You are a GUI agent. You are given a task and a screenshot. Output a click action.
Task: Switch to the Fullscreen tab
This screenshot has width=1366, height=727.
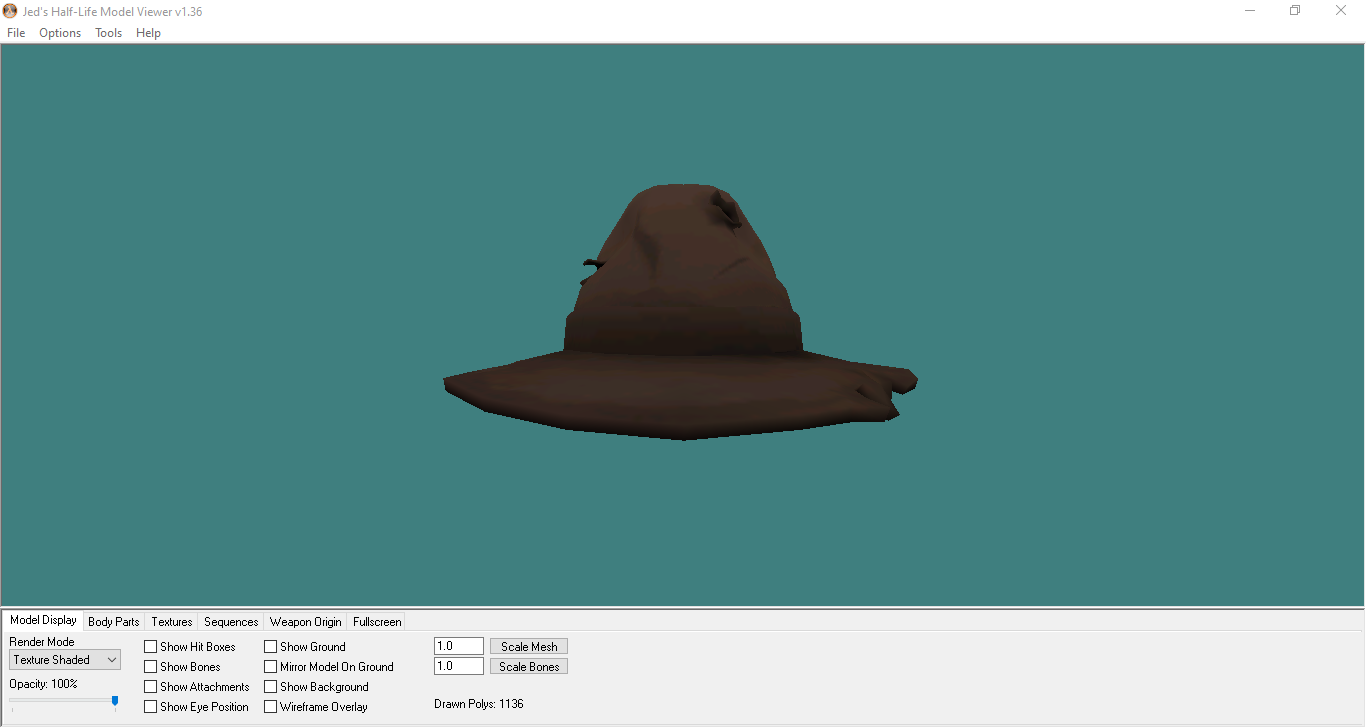(377, 622)
